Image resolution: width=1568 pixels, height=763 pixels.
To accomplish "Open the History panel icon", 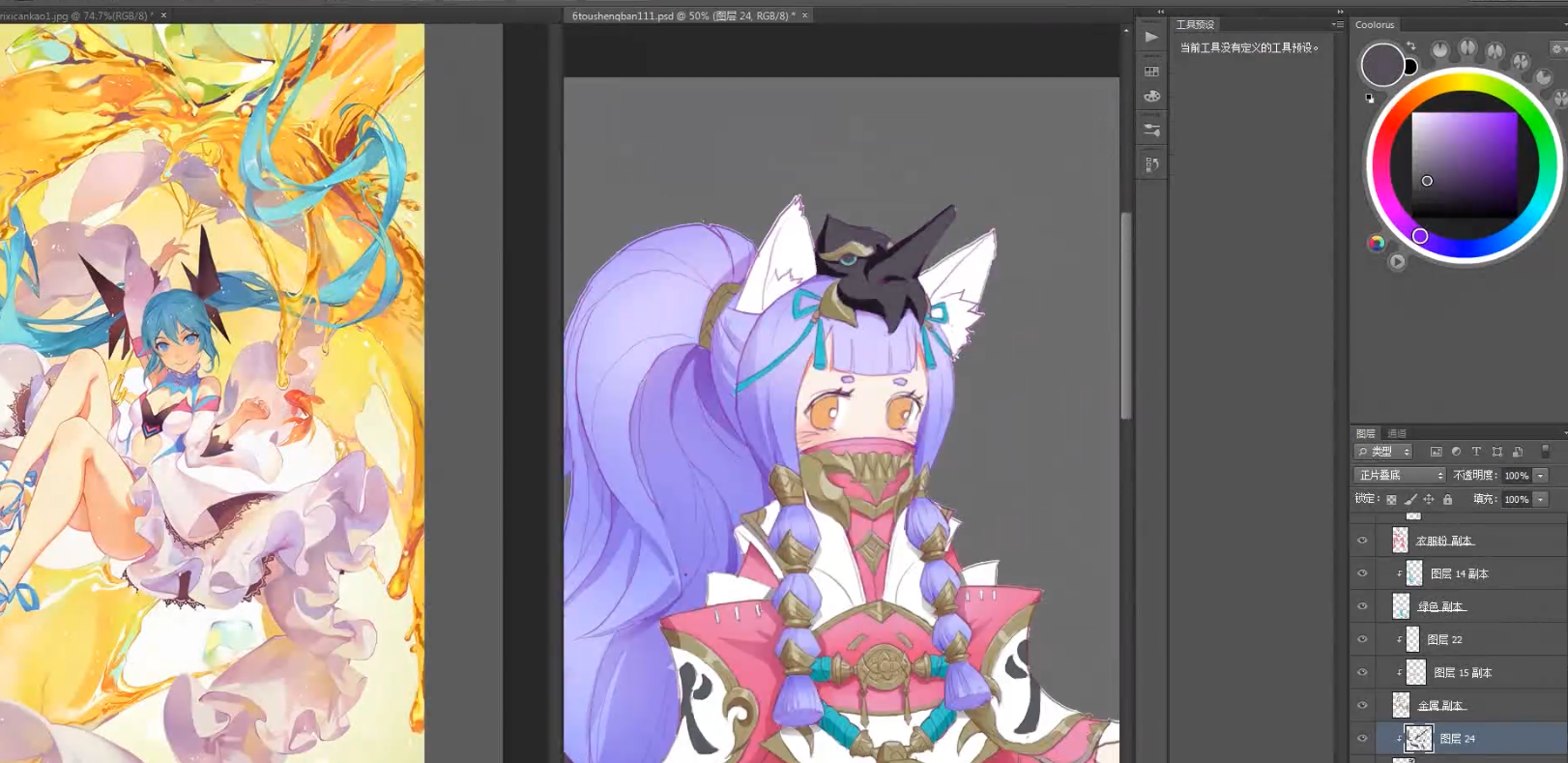I will 1150,164.
